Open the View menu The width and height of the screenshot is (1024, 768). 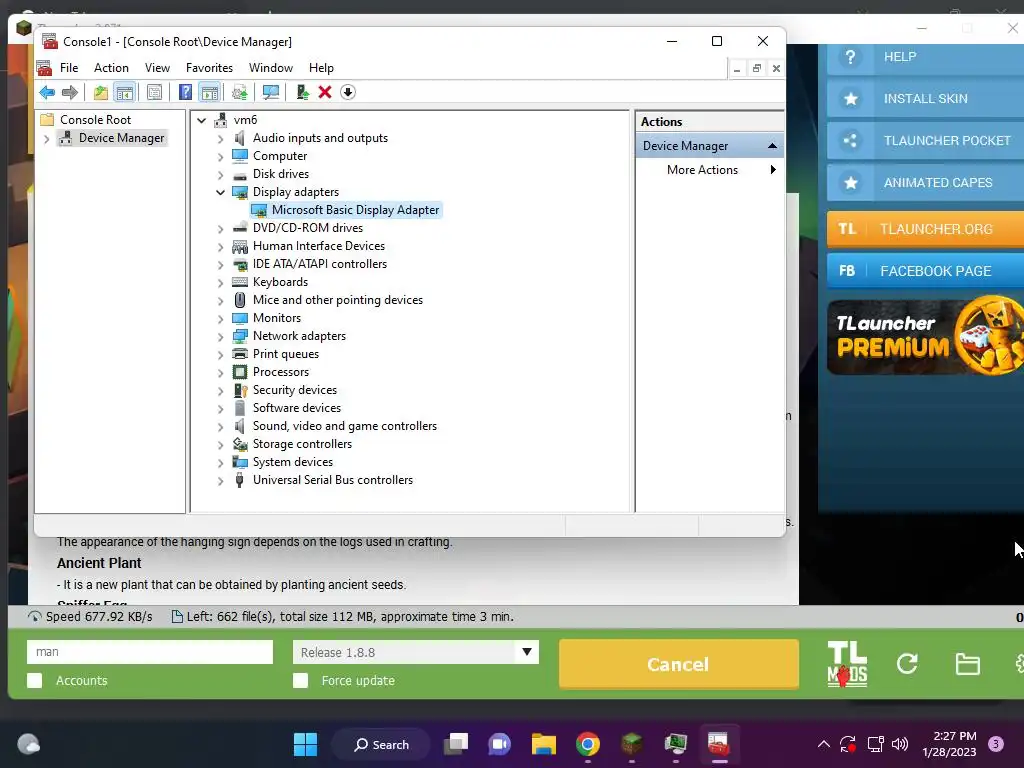157,68
